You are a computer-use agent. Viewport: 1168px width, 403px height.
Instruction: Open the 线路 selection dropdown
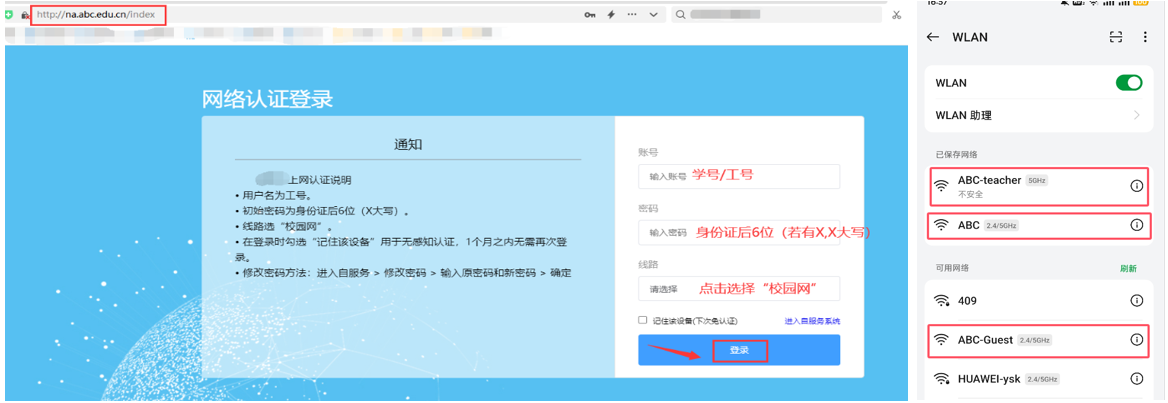[738, 289]
